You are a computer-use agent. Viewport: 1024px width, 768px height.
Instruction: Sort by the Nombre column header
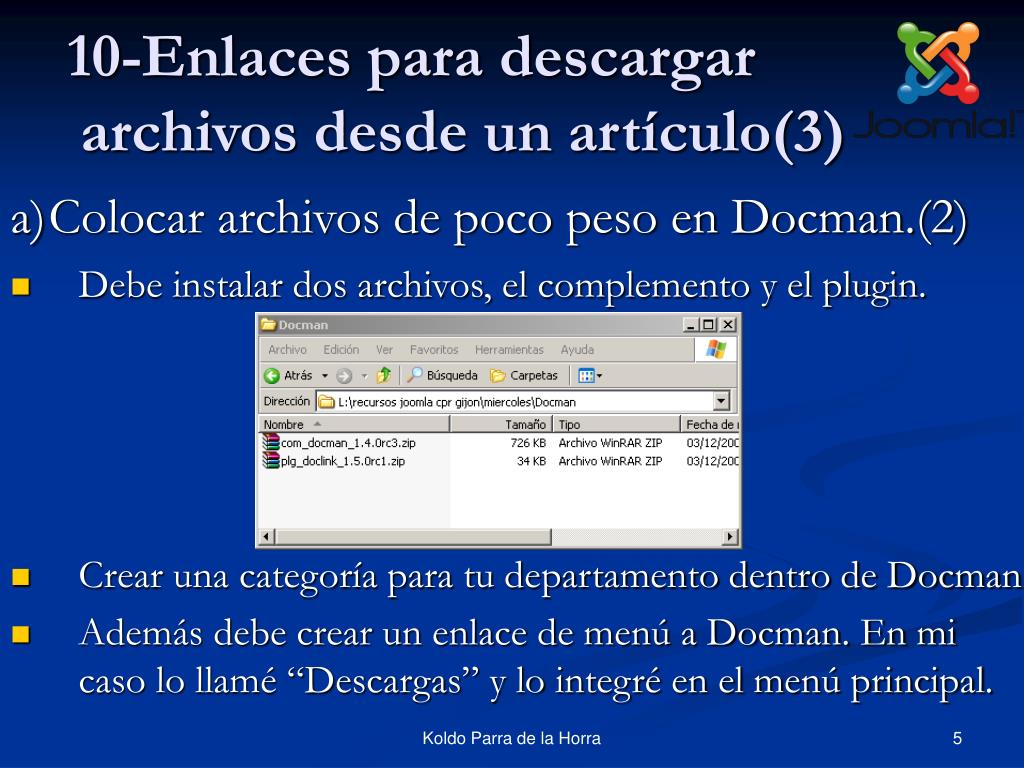pyautogui.click(x=354, y=424)
